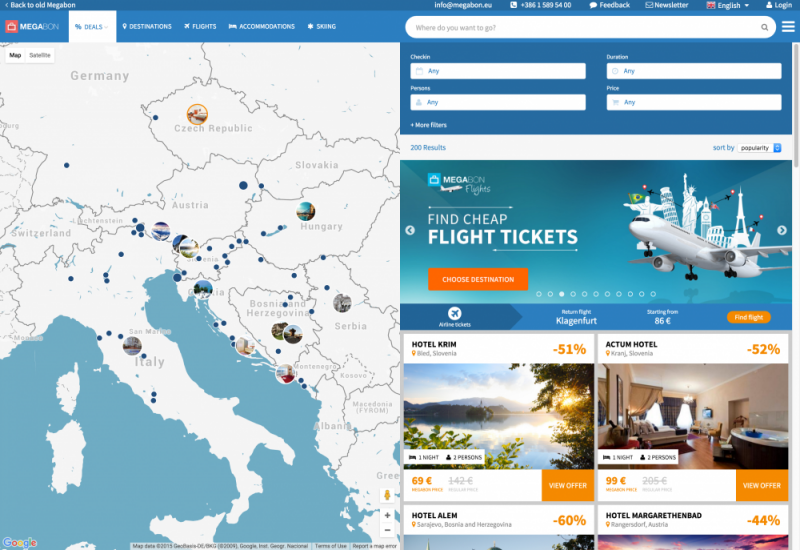Open the Deals menu dropdown
This screenshot has height=550, width=800.
[92, 27]
